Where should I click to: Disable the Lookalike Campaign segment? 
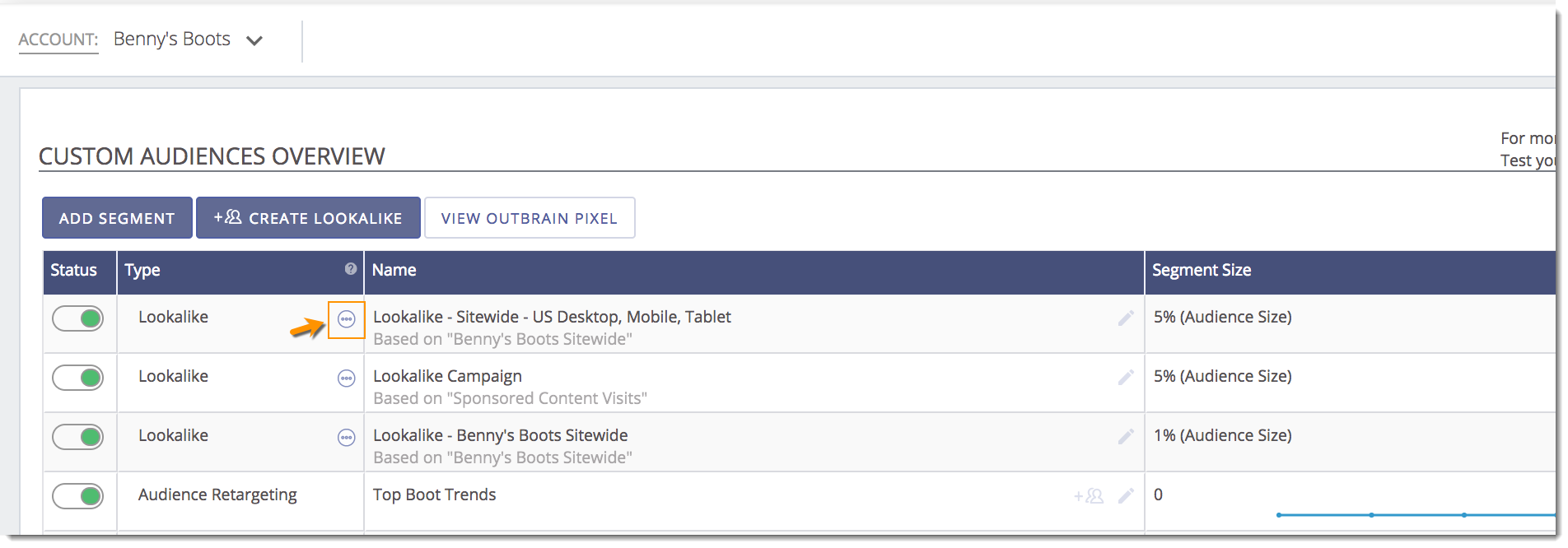(78, 378)
